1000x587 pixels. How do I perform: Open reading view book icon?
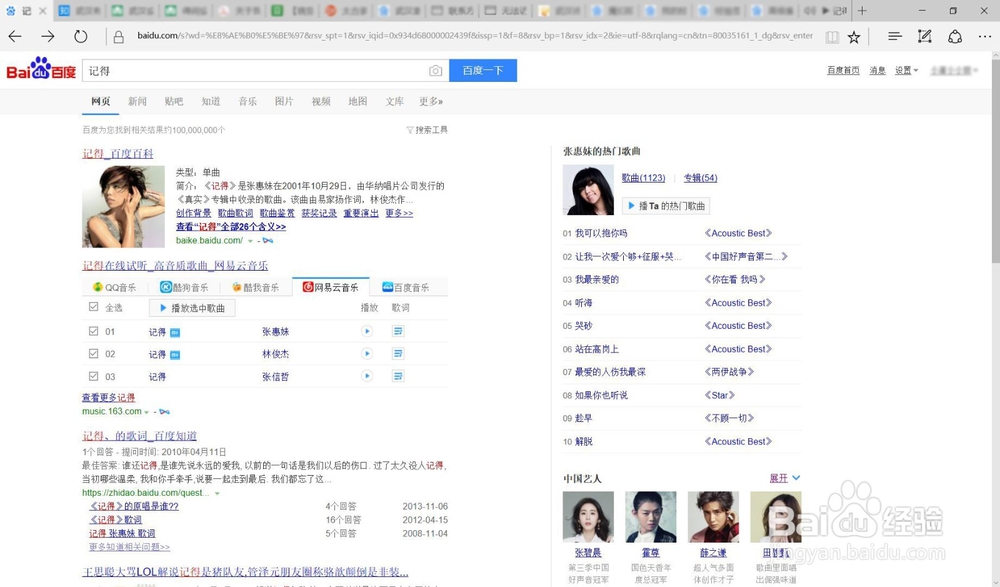pyautogui.click(x=832, y=37)
